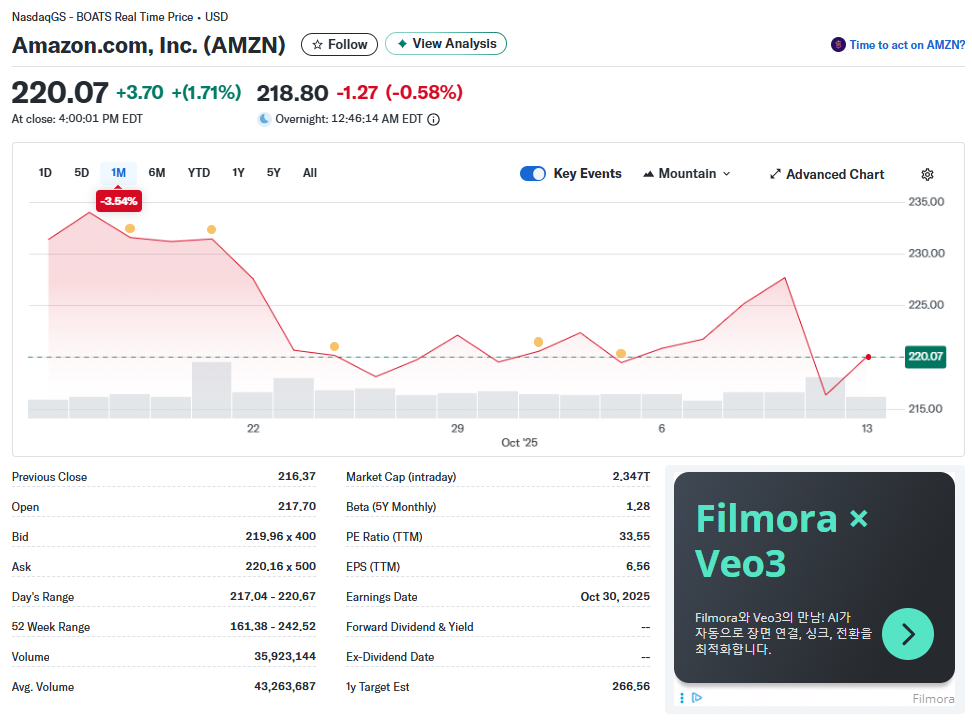The image size is (972, 721).
Task: Click the overnight price 218.80
Action: tap(292, 93)
